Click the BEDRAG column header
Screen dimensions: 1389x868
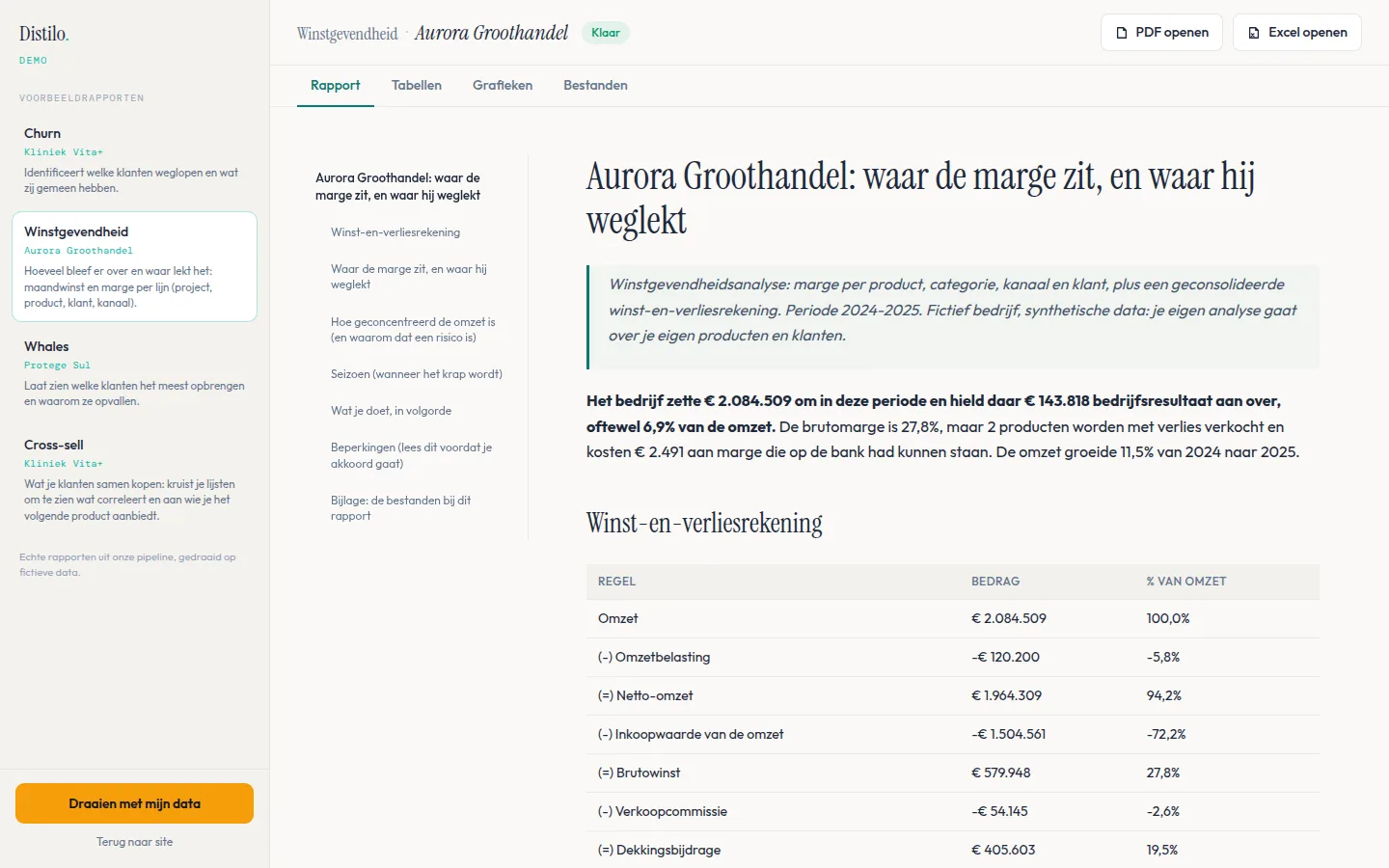995,582
